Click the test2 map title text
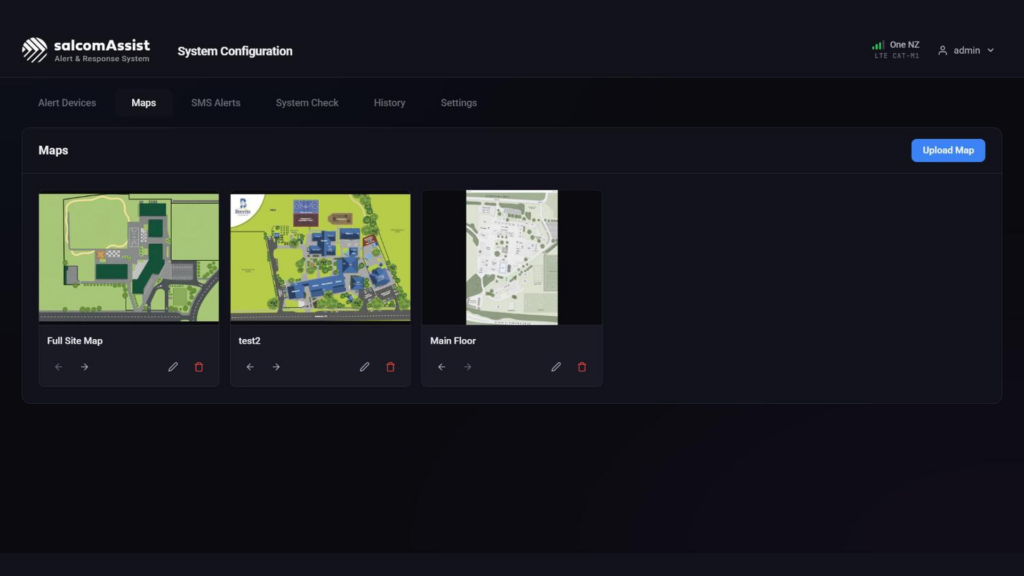The height and width of the screenshot is (576, 1024). pos(249,341)
